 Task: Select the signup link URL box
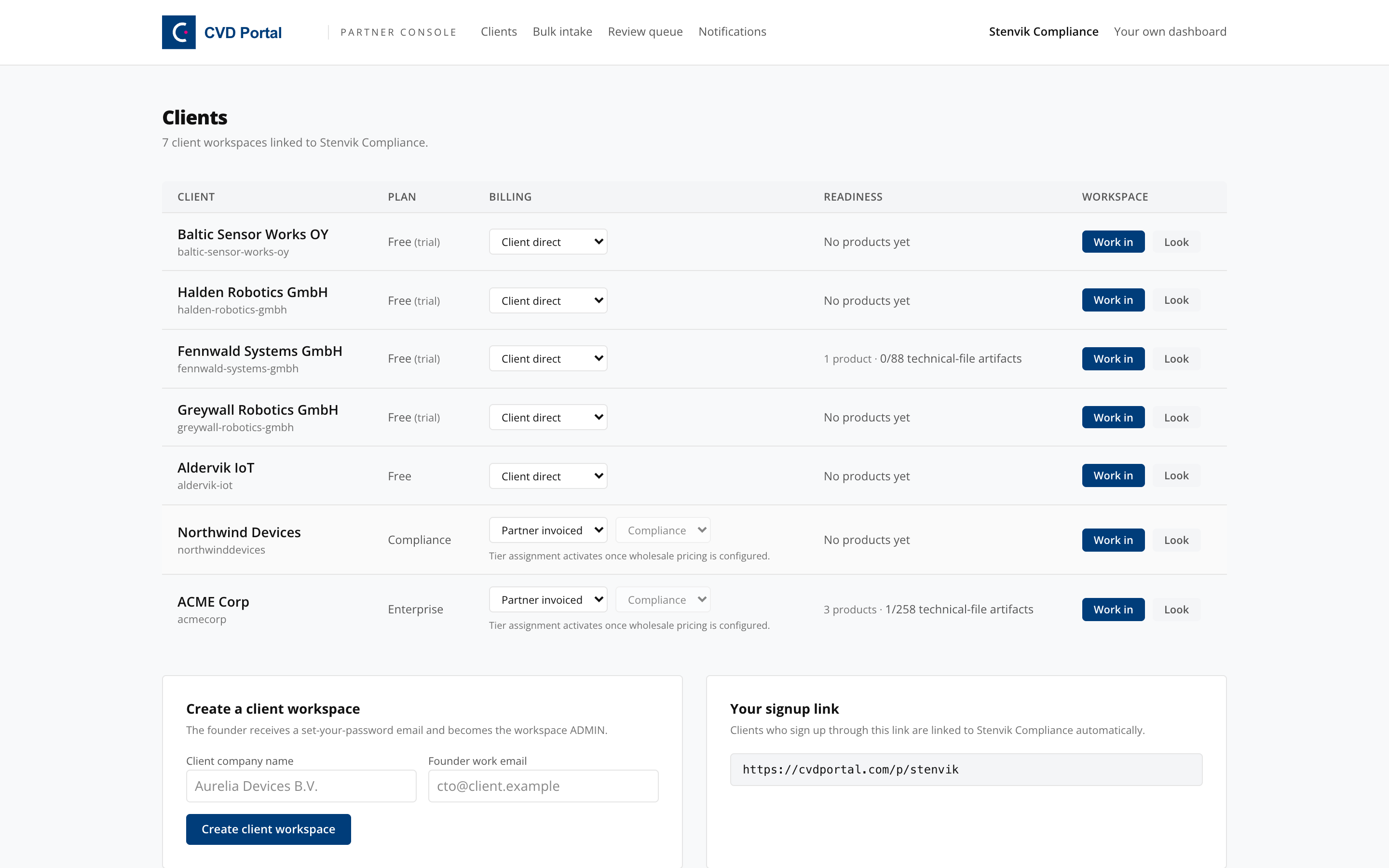(x=966, y=769)
